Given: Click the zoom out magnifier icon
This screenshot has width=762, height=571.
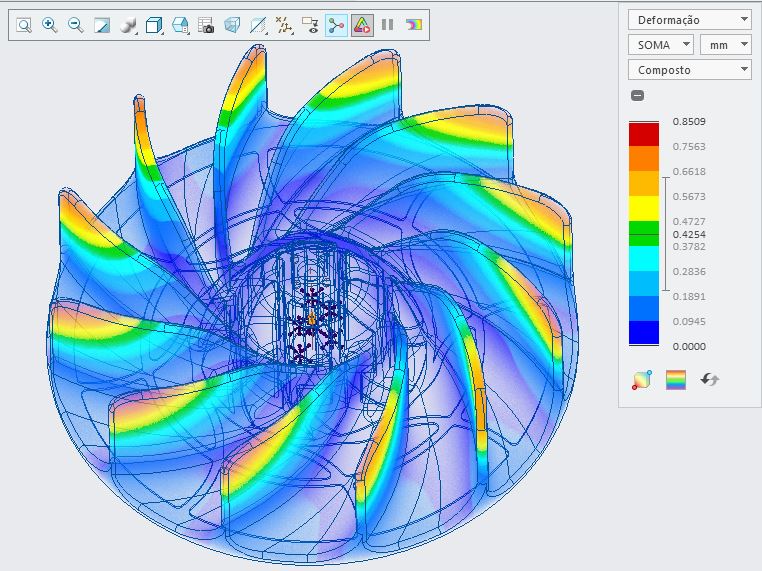Looking at the screenshot, I should pyautogui.click(x=75, y=25).
